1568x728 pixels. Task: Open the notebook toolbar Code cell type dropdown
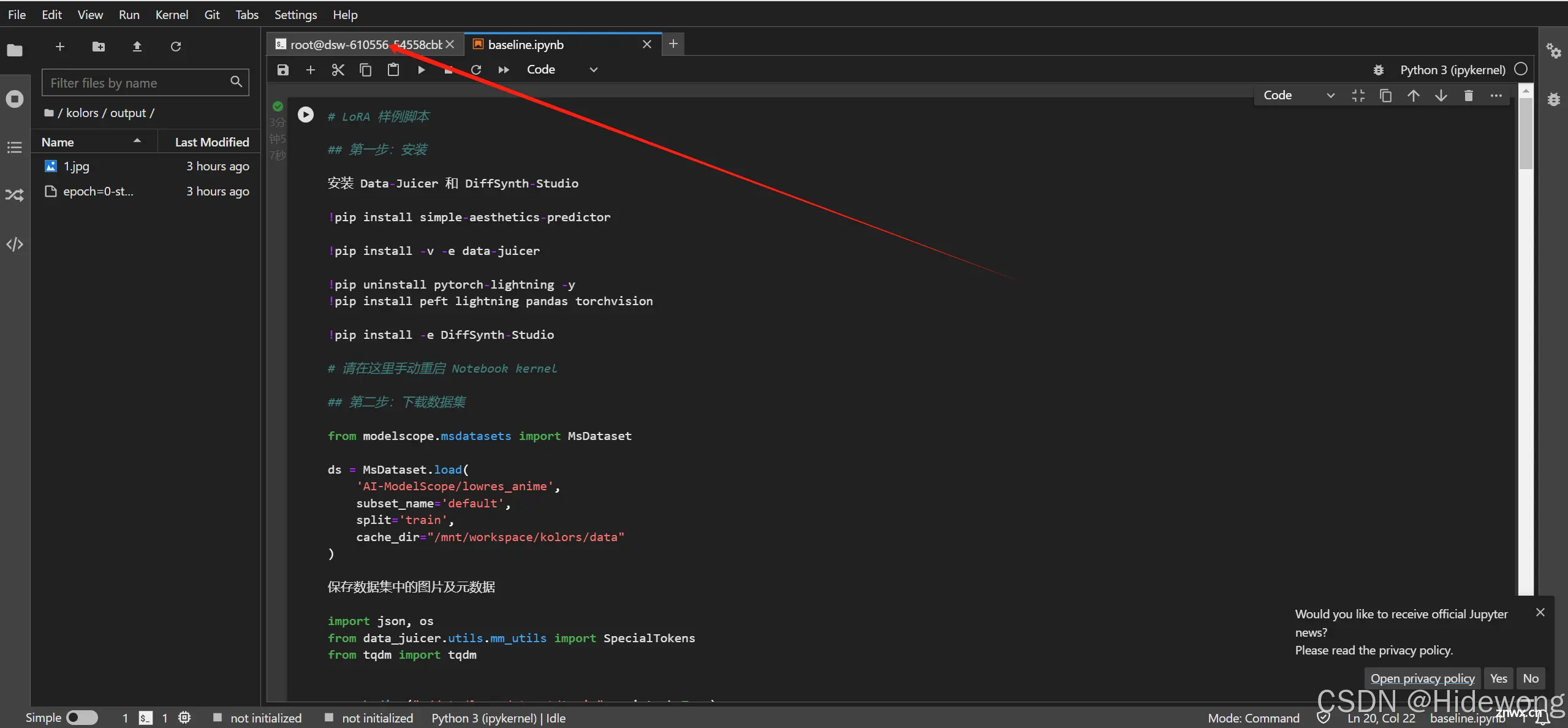(x=562, y=70)
